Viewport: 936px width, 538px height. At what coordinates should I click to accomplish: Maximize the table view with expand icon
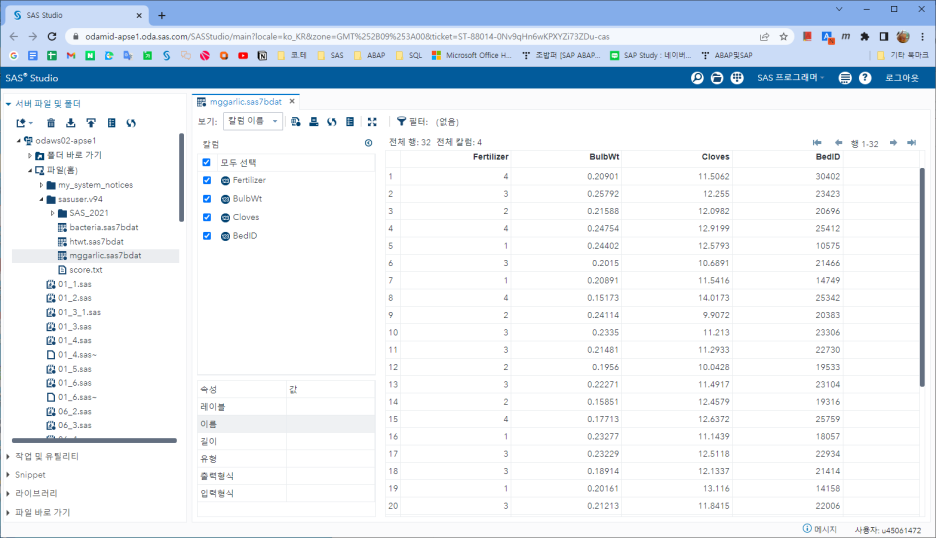coord(372,121)
